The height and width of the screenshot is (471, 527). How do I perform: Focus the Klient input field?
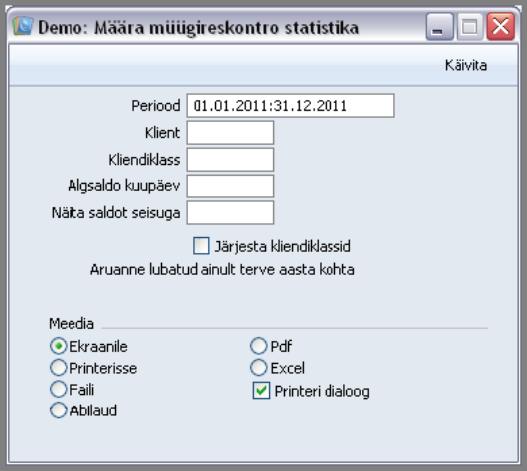[x=231, y=133]
